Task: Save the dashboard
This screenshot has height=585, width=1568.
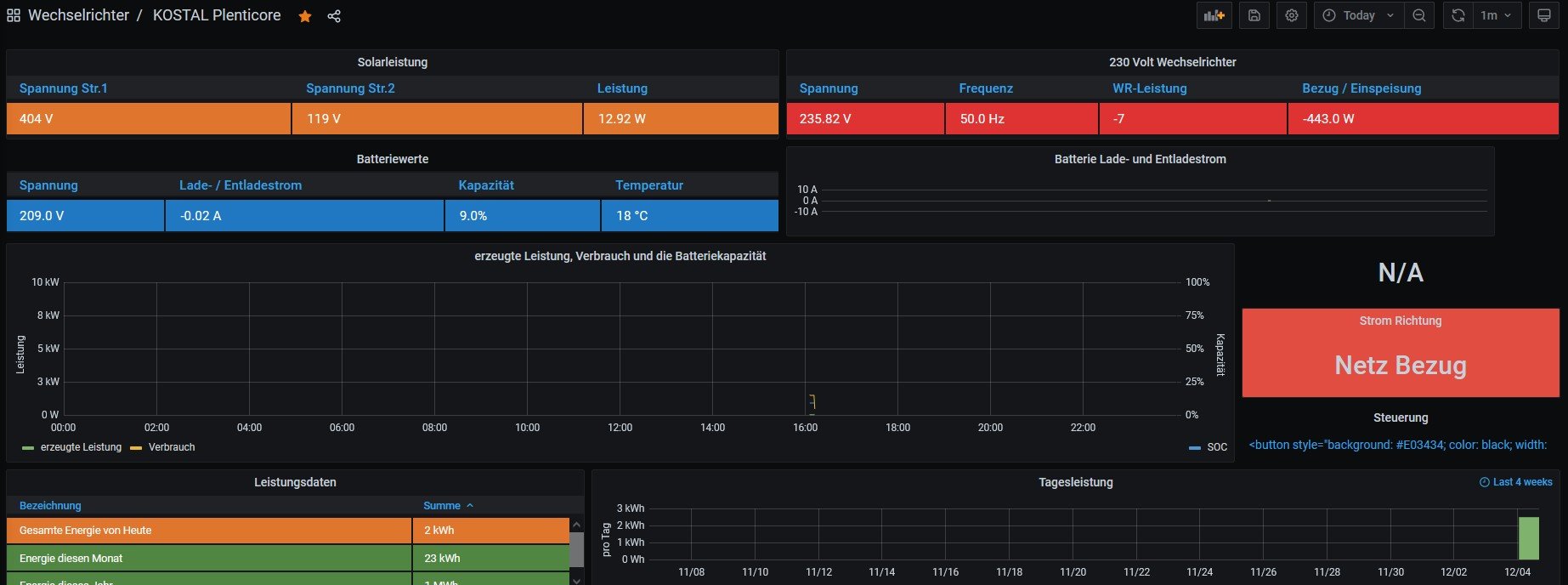Action: (x=1254, y=15)
